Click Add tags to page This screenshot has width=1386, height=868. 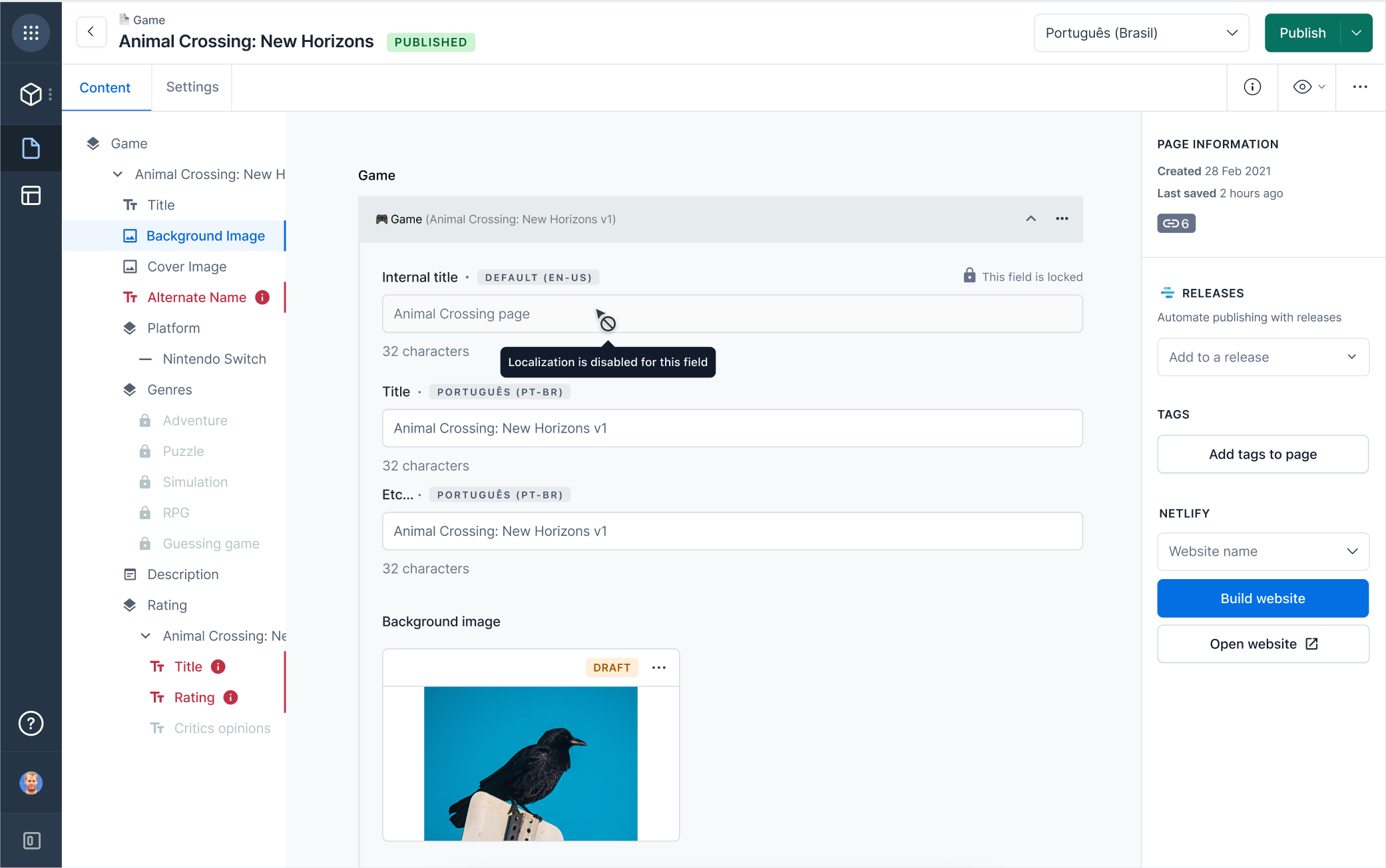pos(1262,454)
